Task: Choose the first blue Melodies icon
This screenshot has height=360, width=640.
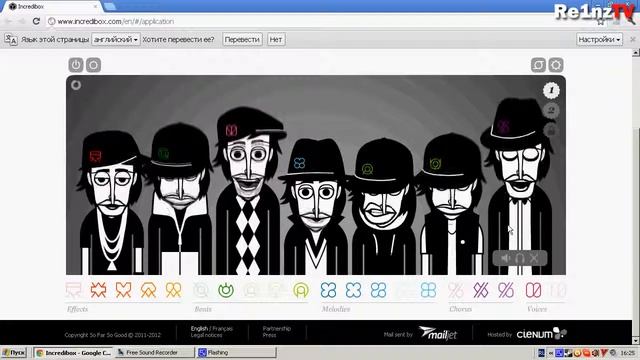Action: click(328, 290)
